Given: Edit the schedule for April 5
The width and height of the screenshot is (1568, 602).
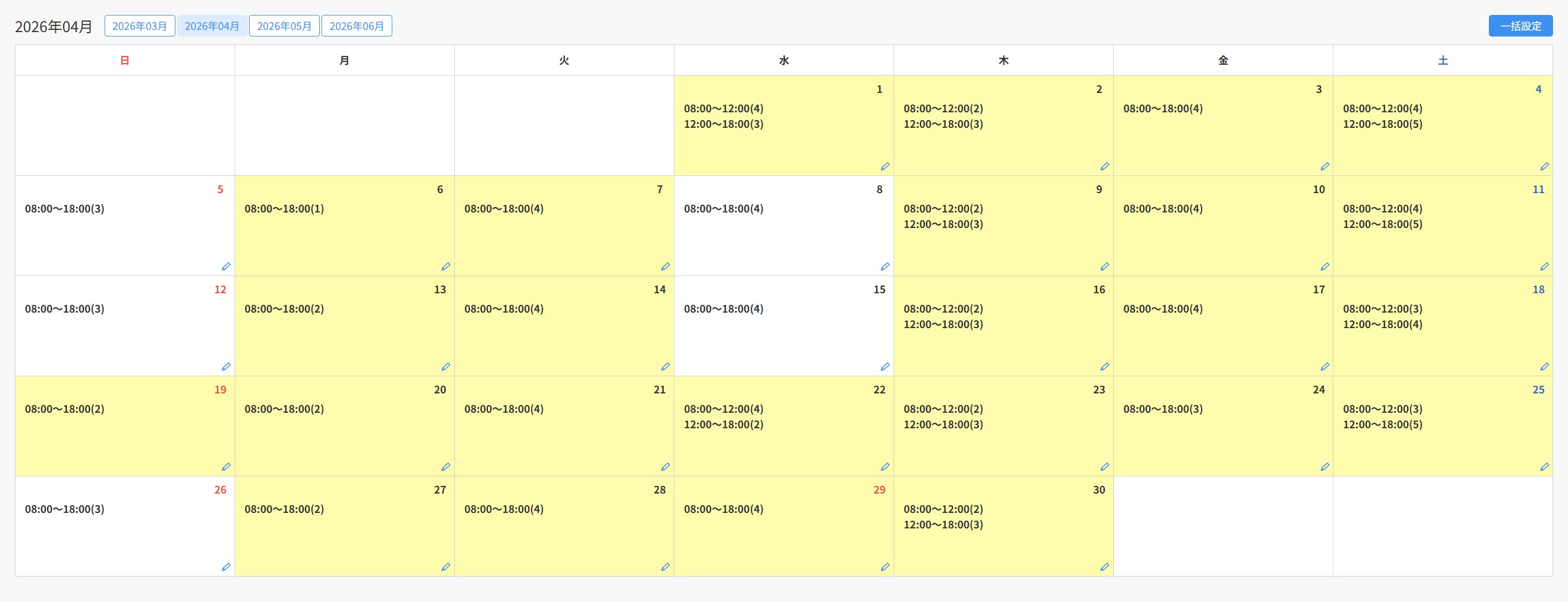Looking at the screenshot, I should (226, 267).
